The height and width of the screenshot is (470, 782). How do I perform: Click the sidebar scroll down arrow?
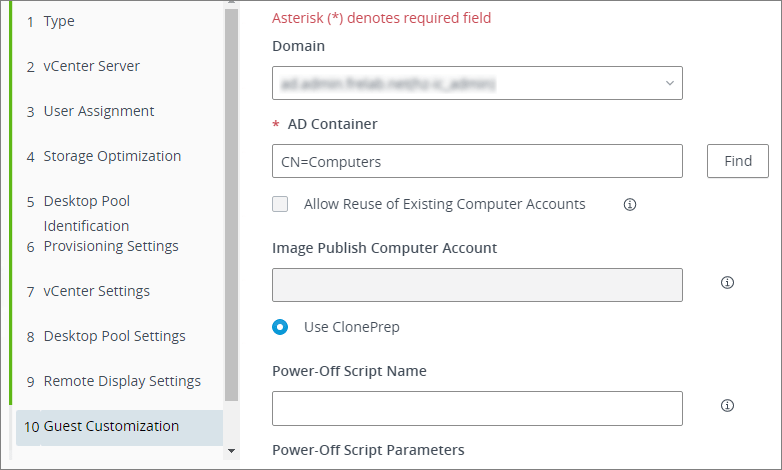coord(232,451)
